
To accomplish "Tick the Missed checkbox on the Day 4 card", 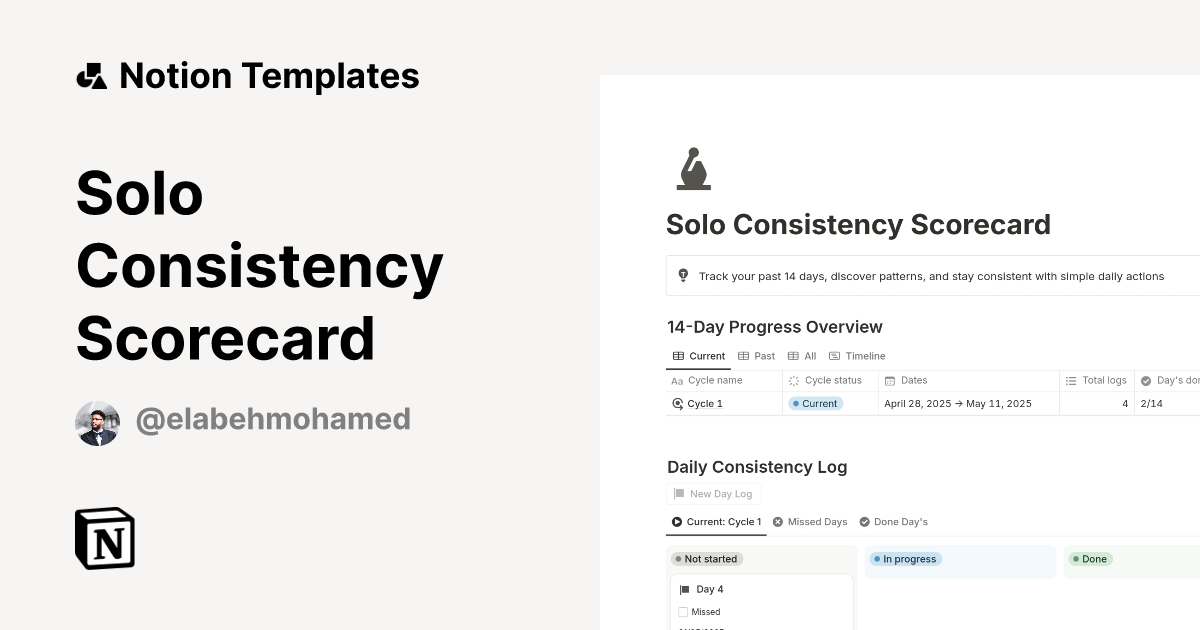I will pyautogui.click(x=684, y=612).
